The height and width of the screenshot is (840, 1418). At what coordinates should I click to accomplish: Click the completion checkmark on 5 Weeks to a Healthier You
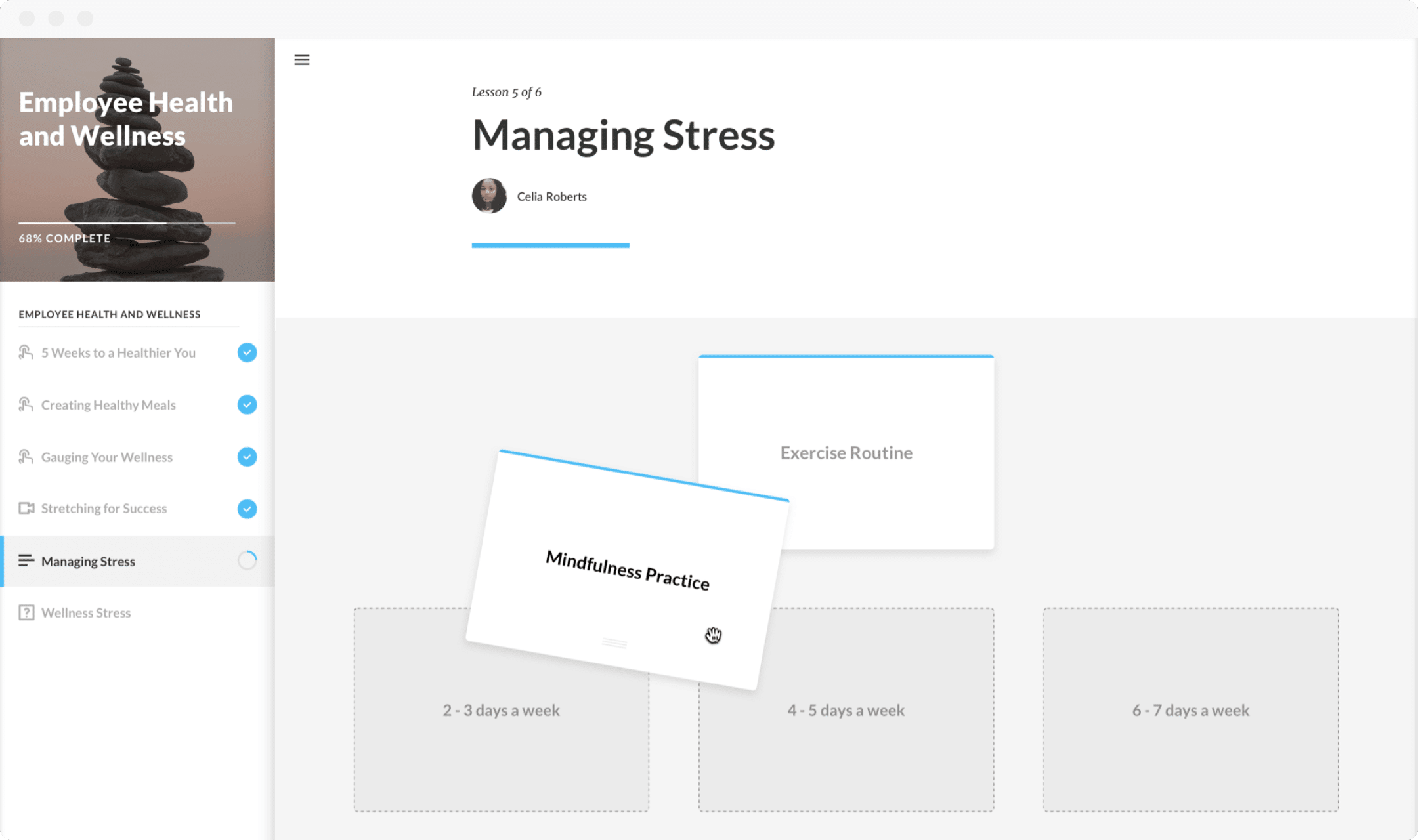(247, 352)
